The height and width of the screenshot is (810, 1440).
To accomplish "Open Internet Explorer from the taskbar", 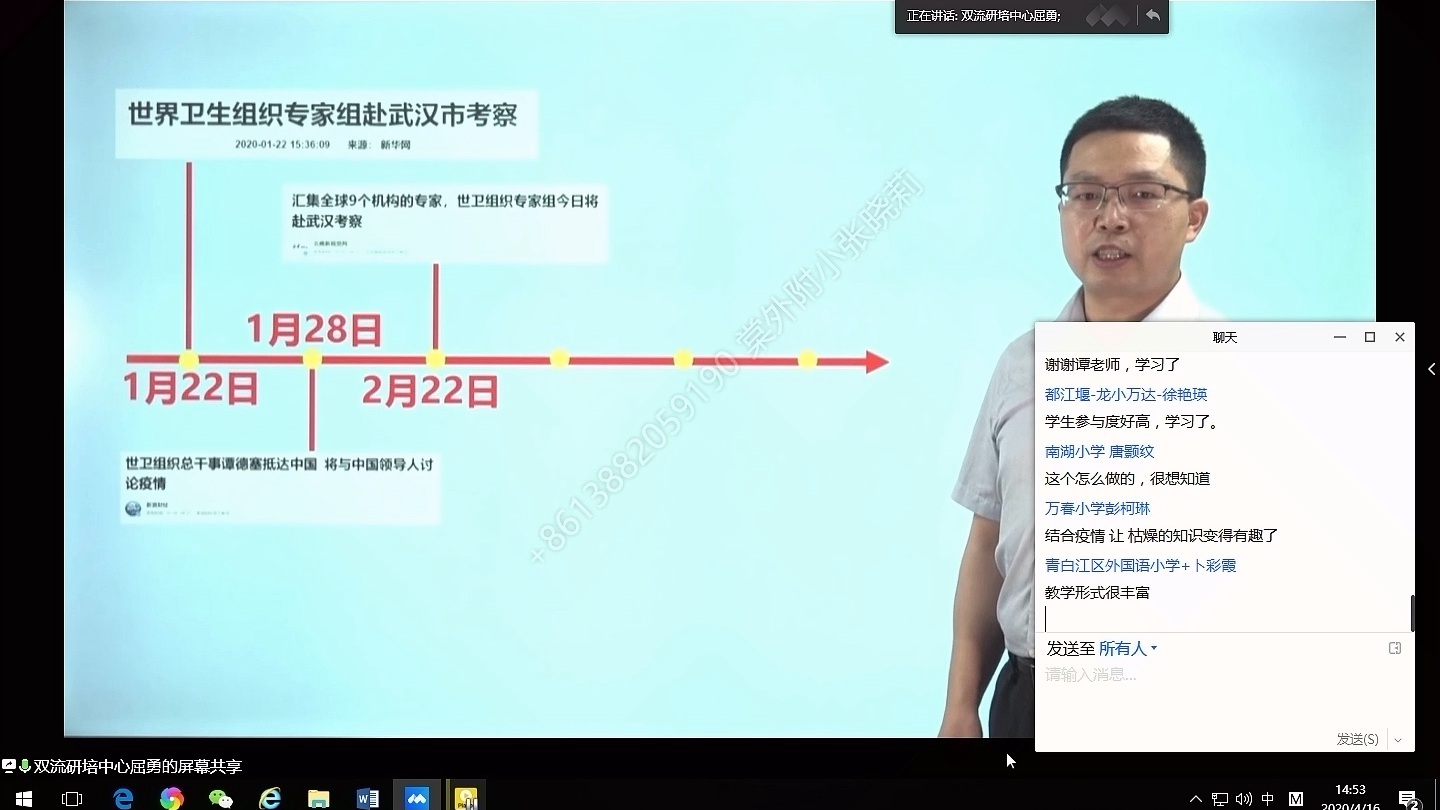I will [270, 798].
